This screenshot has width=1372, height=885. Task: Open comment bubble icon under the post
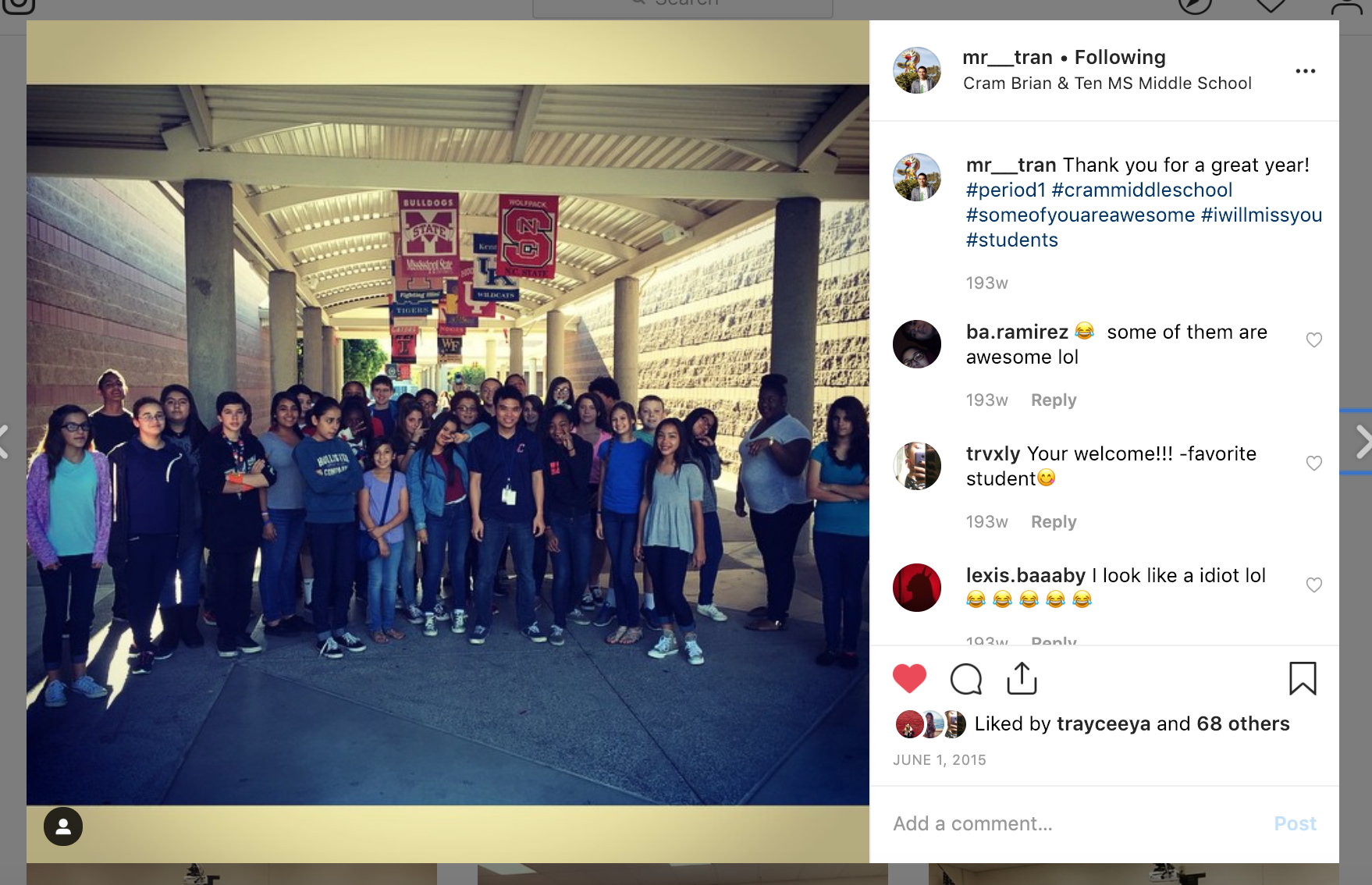966,679
